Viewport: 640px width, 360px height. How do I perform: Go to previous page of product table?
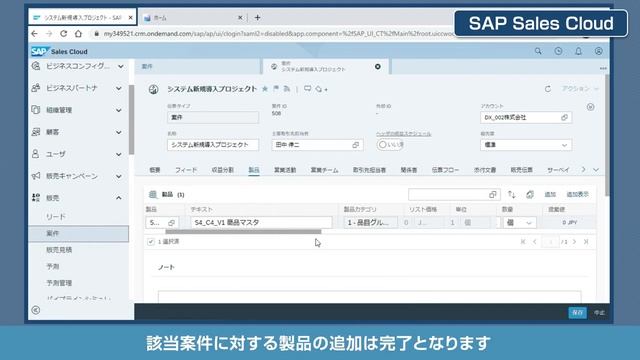pos(534,242)
